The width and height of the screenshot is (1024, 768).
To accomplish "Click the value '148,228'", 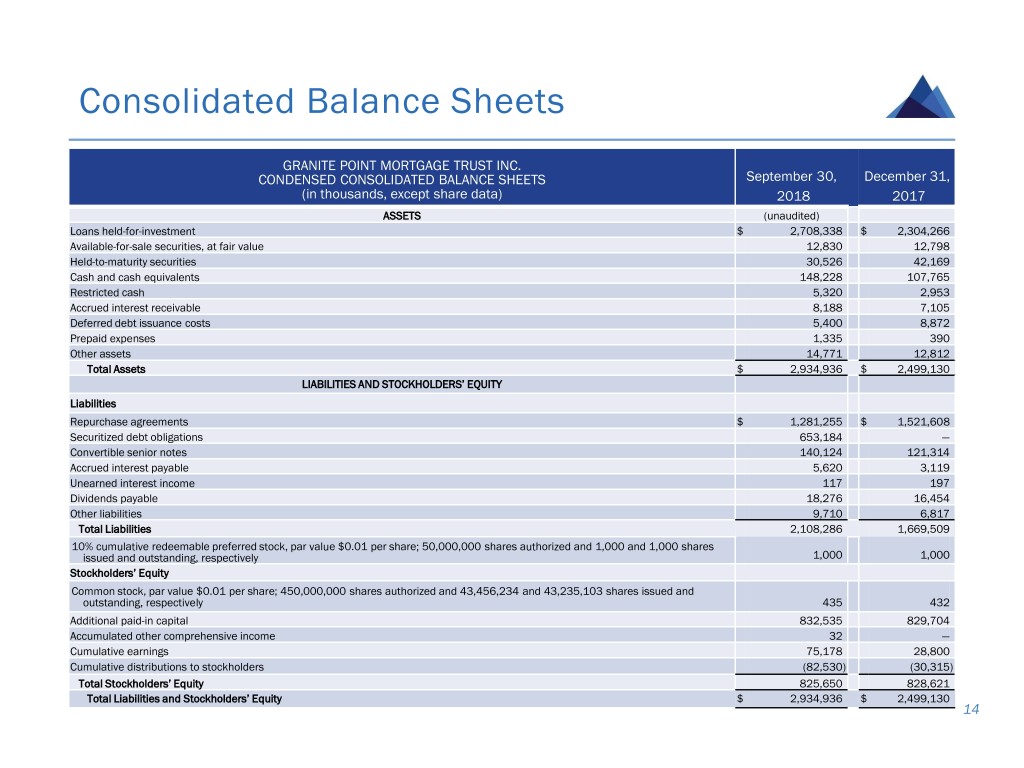I will [x=821, y=277].
